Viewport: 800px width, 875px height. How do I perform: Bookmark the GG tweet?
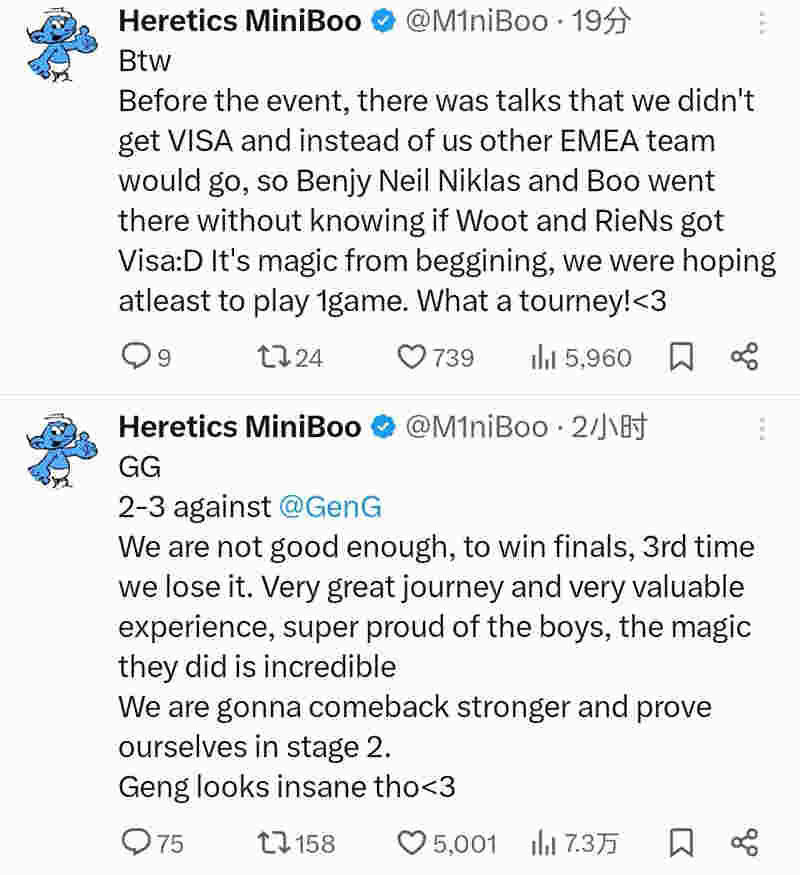pyautogui.click(x=681, y=843)
